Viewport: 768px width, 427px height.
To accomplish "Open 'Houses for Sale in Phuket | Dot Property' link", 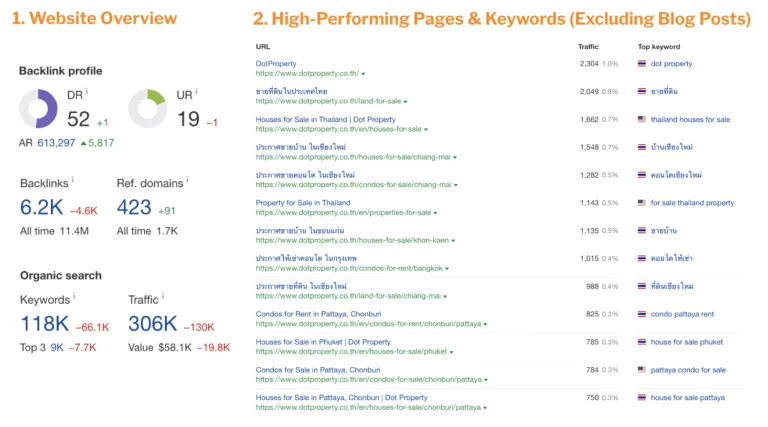I will pos(323,342).
